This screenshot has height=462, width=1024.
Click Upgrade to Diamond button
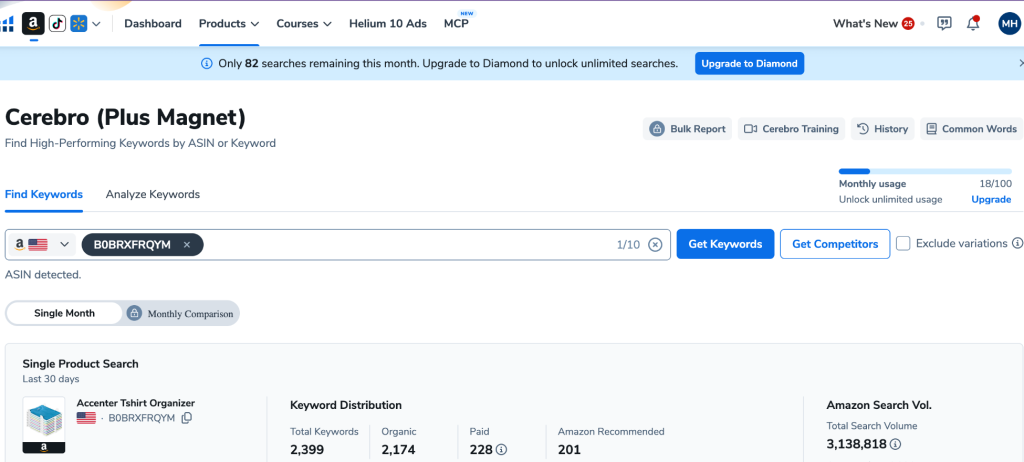[x=749, y=63]
